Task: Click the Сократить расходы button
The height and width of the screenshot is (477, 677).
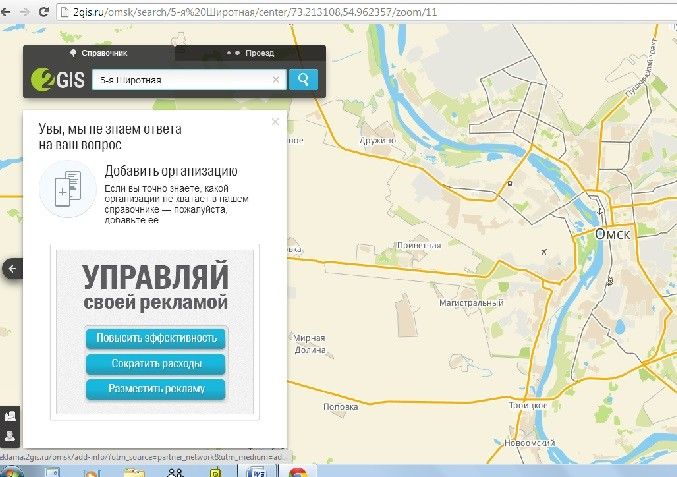Action: (155, 363)
